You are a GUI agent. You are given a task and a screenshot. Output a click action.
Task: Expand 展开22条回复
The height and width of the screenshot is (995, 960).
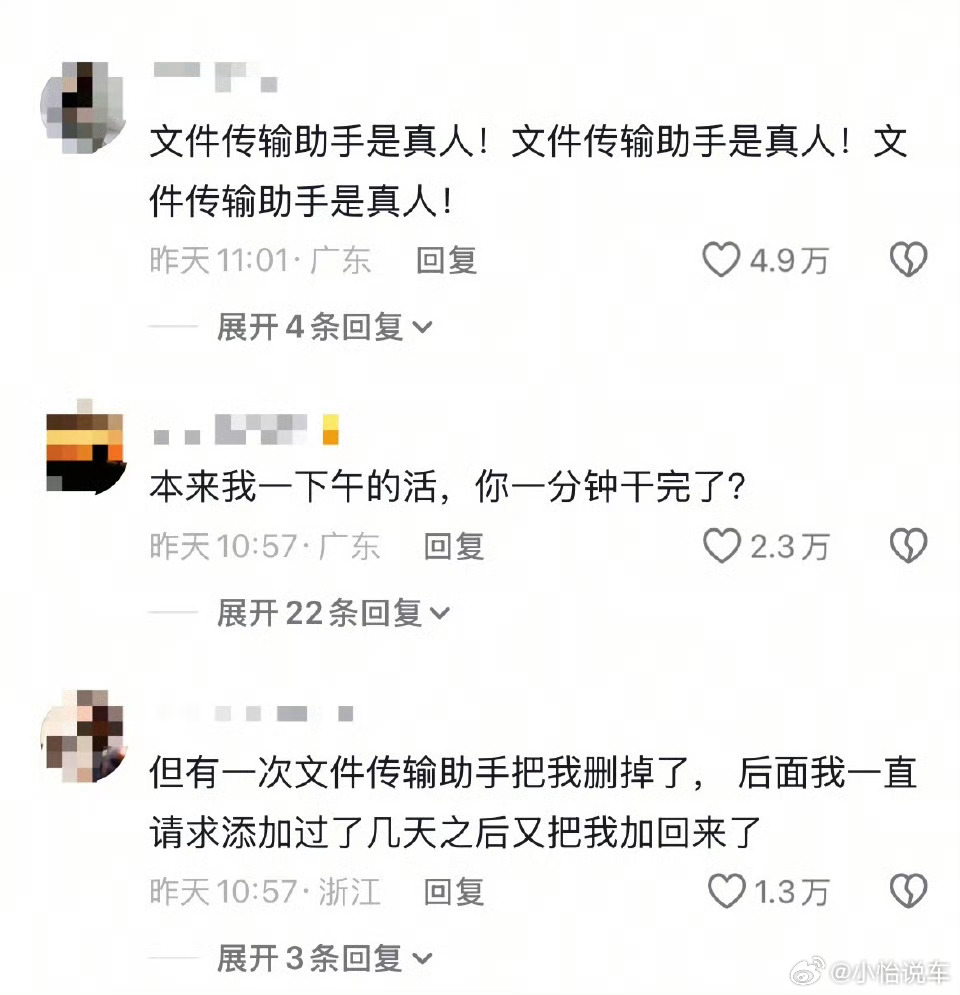tap(334, 613)
